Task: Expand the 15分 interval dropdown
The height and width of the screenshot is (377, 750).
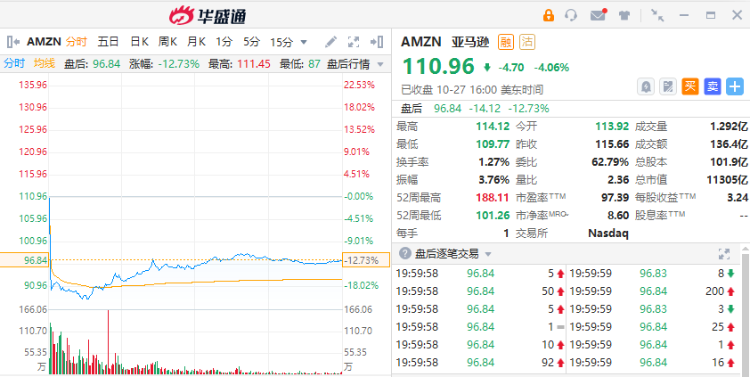Action: point(289,42)
